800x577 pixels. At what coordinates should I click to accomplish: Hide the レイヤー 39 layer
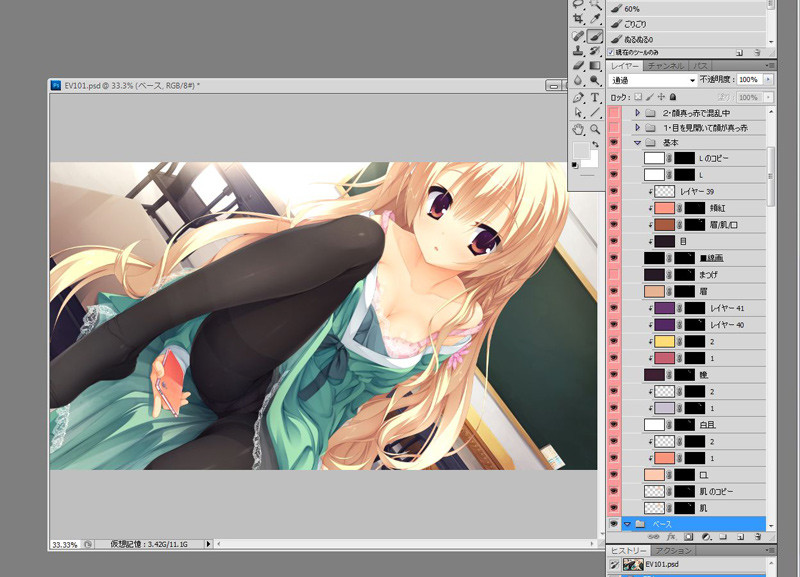614,191
